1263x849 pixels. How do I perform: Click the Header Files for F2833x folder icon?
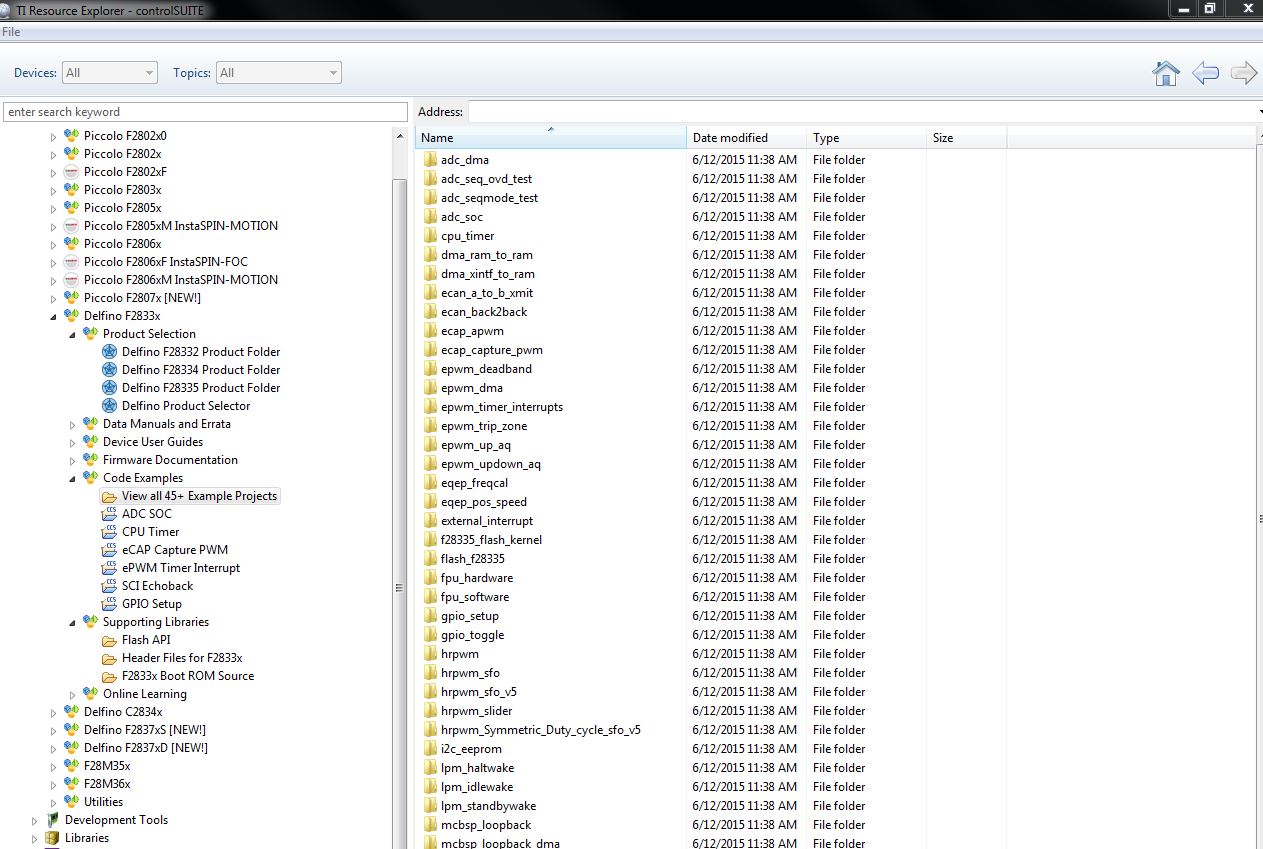pyautogui.click(x=110, y=658)
